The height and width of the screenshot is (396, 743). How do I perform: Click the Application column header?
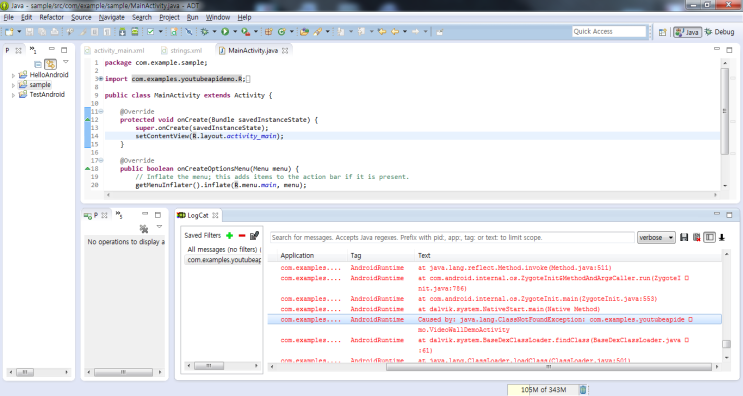(x=297, y=255)
